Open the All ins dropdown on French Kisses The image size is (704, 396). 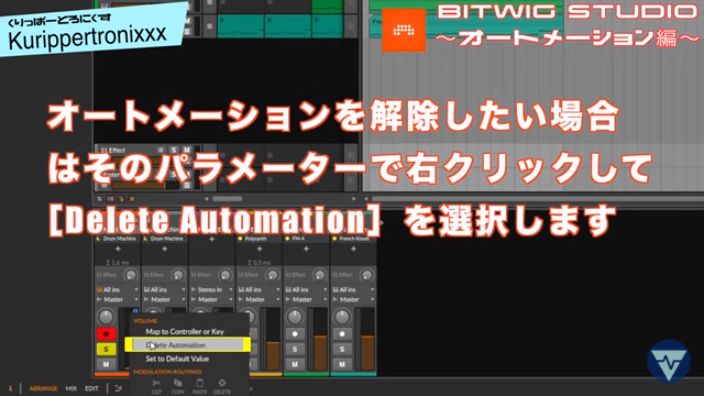[353, 290]
